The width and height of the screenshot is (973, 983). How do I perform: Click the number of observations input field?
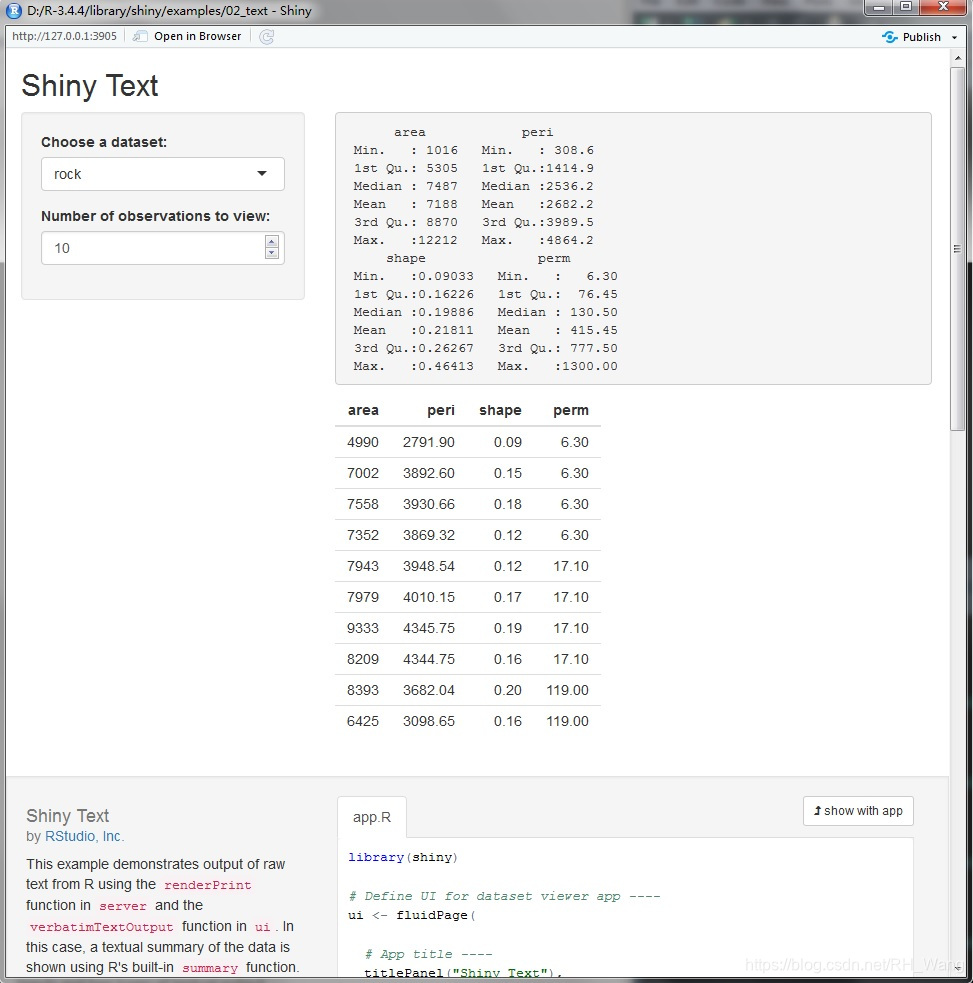(x=163, y=248)
